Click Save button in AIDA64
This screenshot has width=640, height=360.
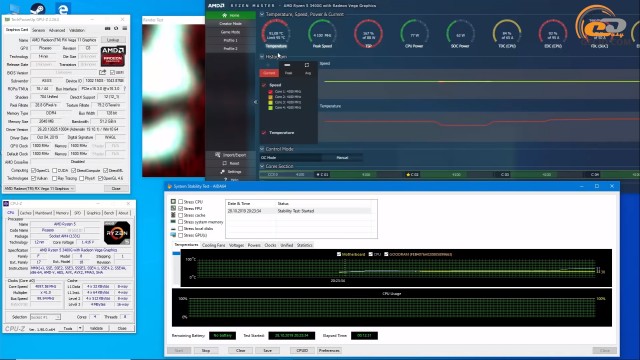pyautogui.click(x=267, y=351)
